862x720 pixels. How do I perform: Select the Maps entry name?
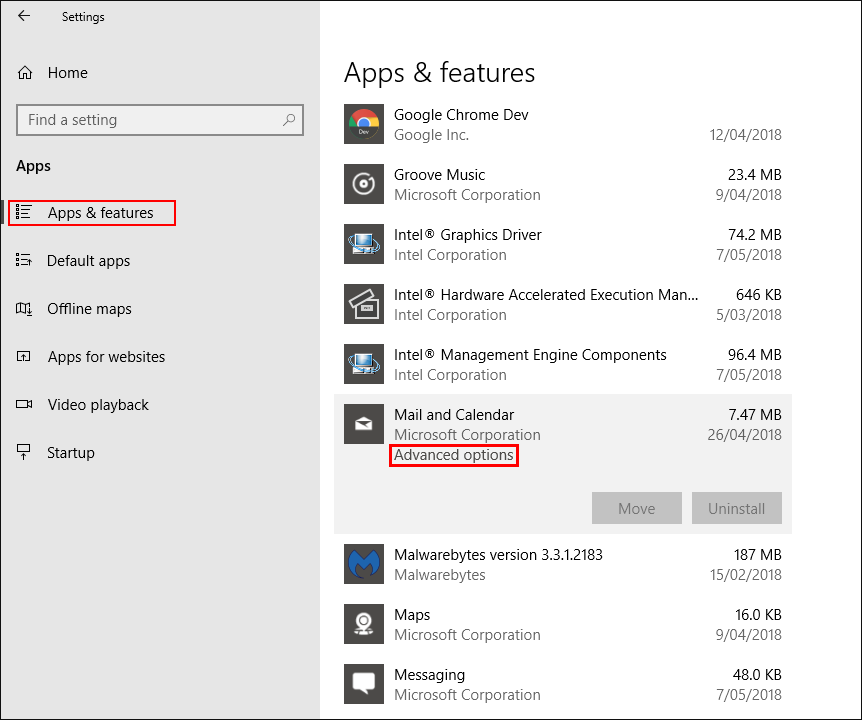pyautogui.click(x=412, y=615)
